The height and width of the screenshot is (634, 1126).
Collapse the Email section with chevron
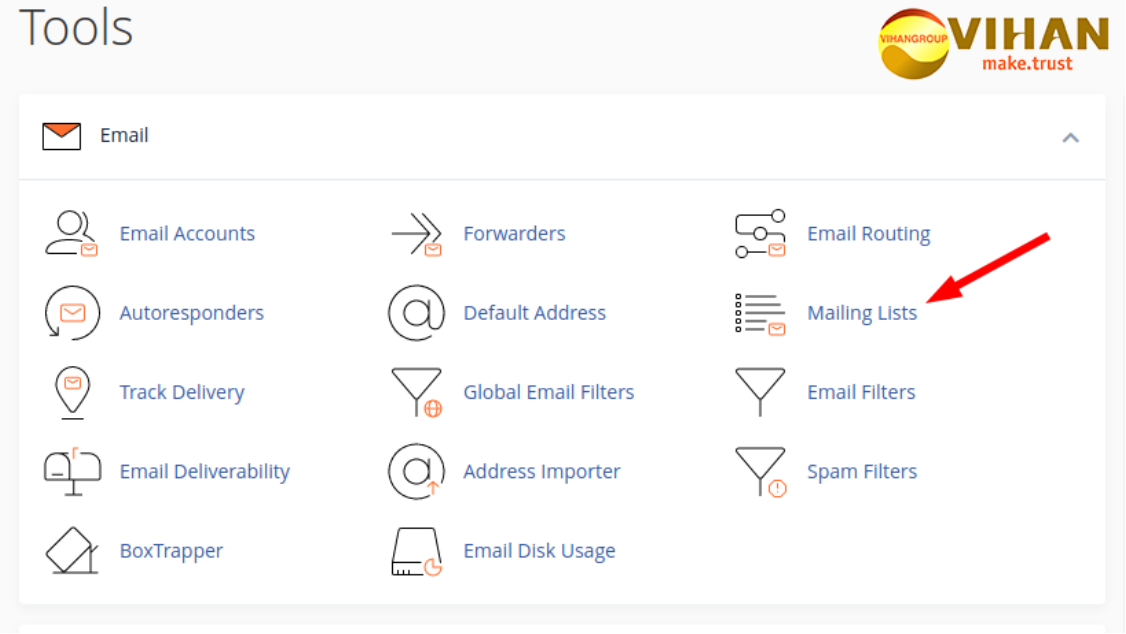click(1070, 137)
